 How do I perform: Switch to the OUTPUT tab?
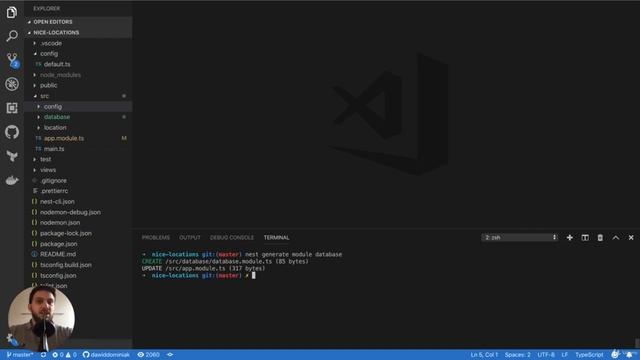tap(190, 238)
